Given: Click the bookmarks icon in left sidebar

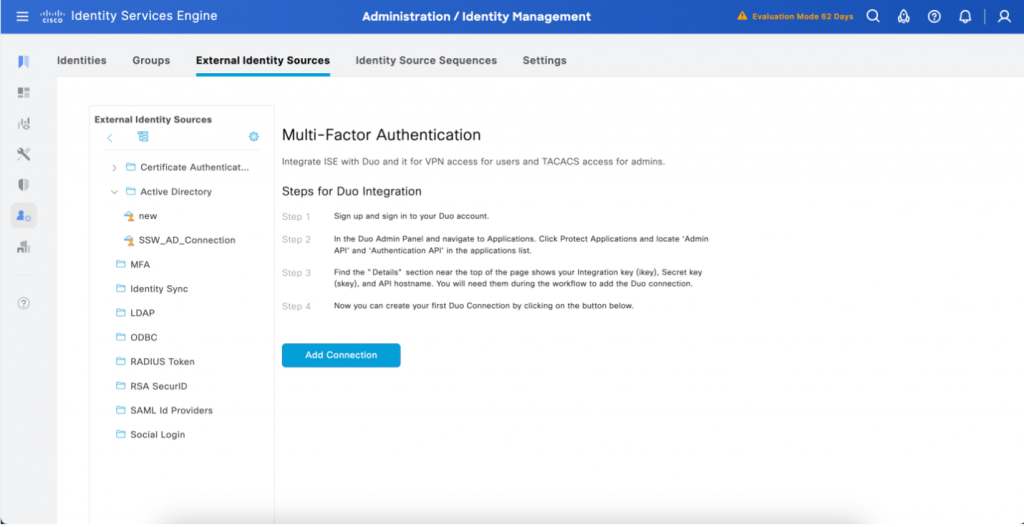Looking at the screenshot, I should click(24, 62).
